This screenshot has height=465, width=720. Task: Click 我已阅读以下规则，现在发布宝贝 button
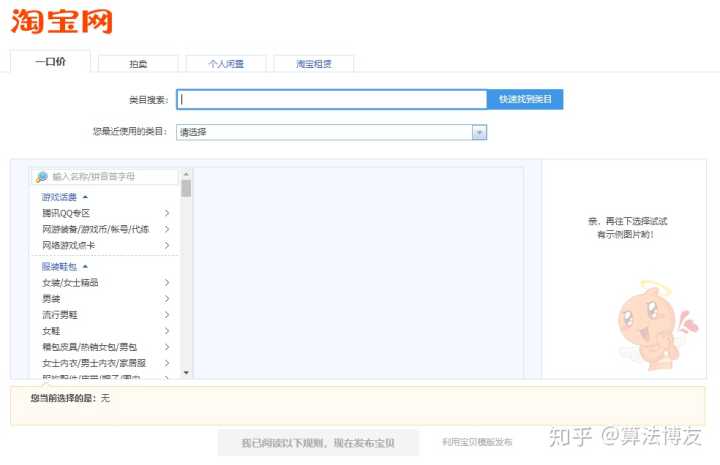pyautogui.click(x=318, y=442)
